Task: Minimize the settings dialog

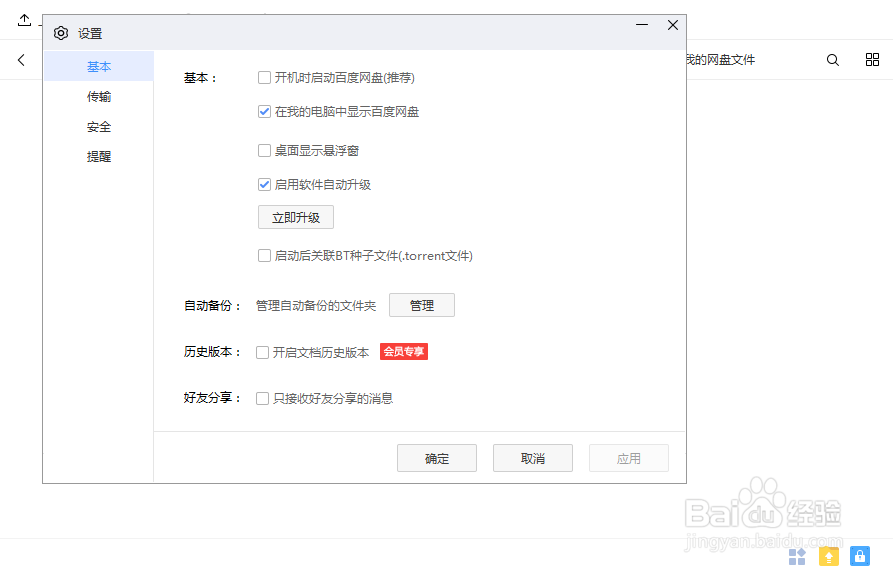Action: pos(642,25)
